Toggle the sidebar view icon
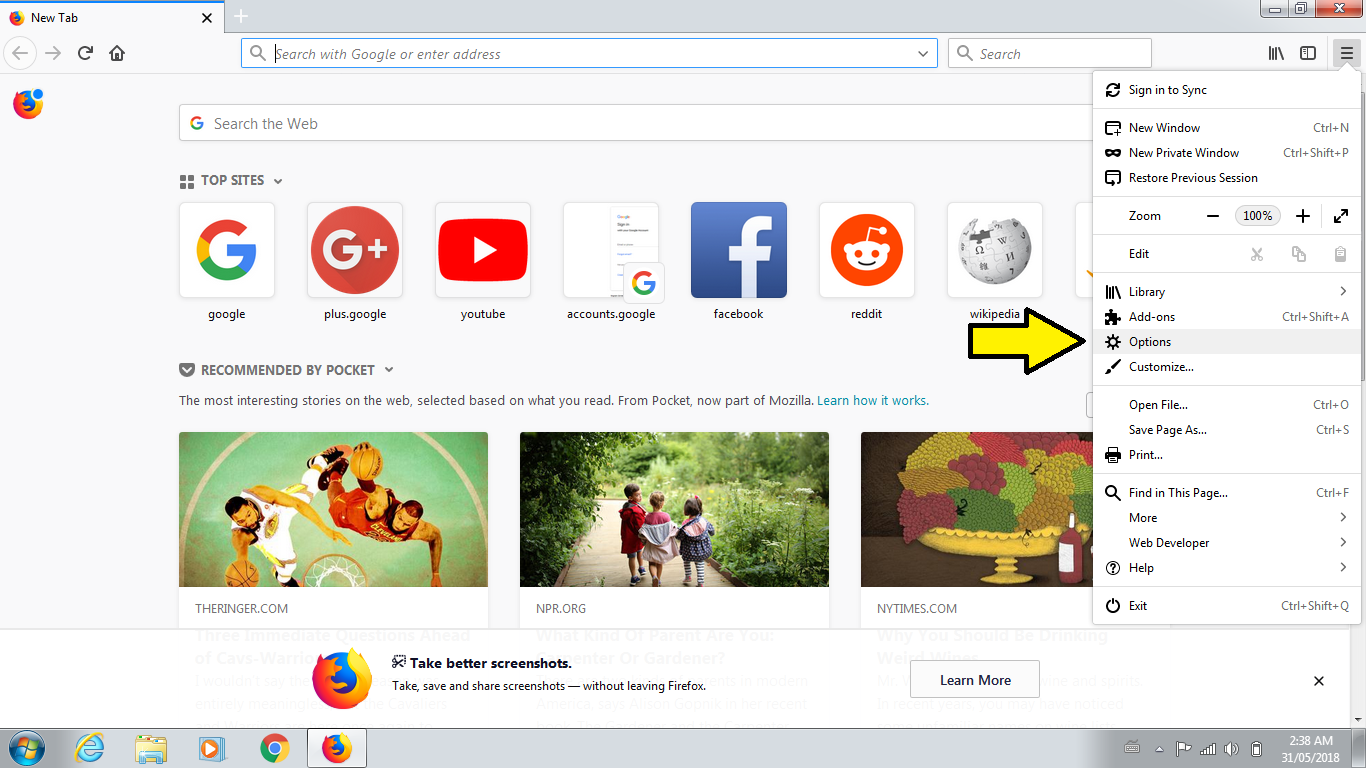Image resolution: width=1366 pixels, height=768 pixels. pos(1308,53)
